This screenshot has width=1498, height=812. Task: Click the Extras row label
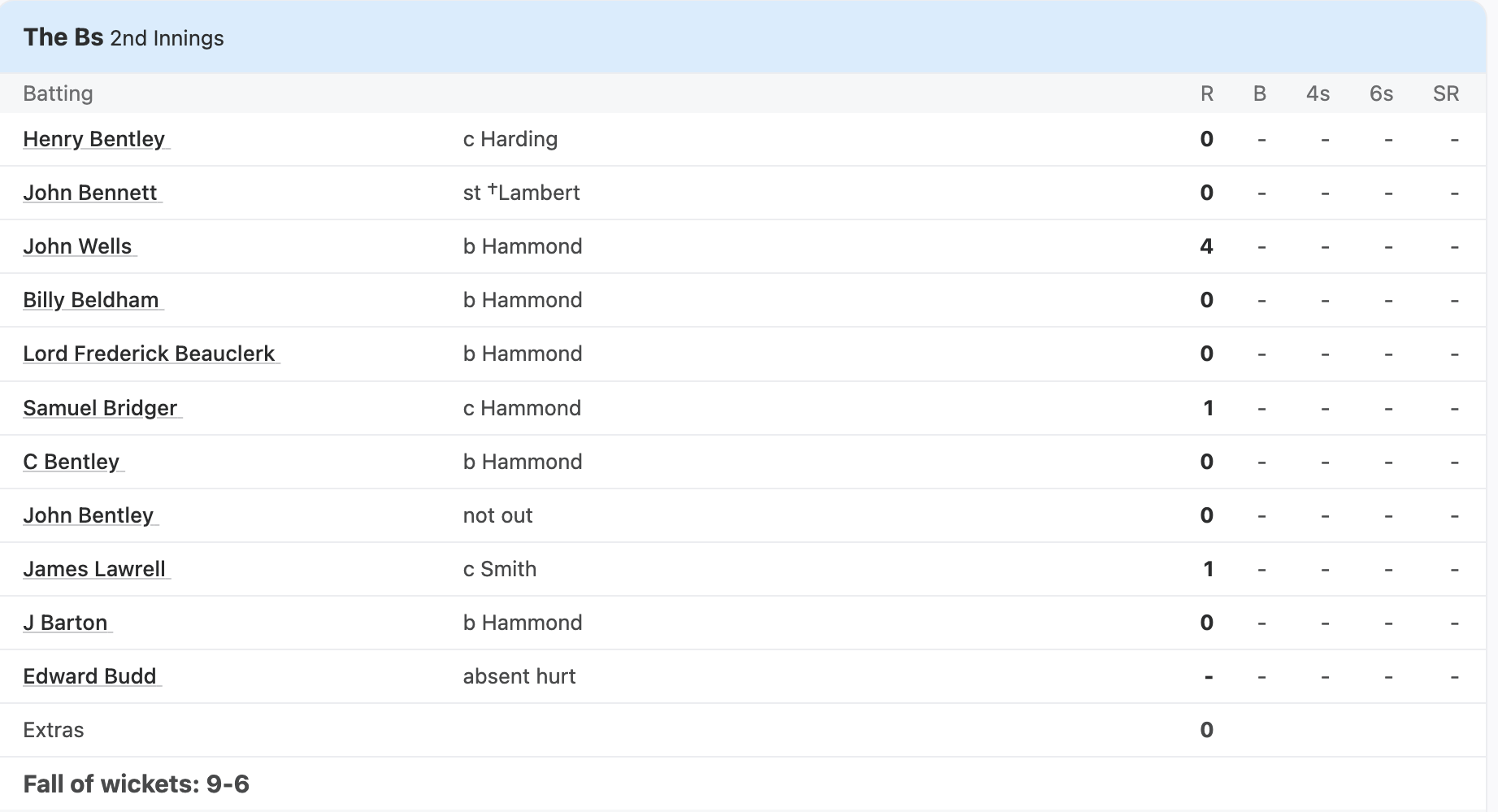(x=54, y=730)
